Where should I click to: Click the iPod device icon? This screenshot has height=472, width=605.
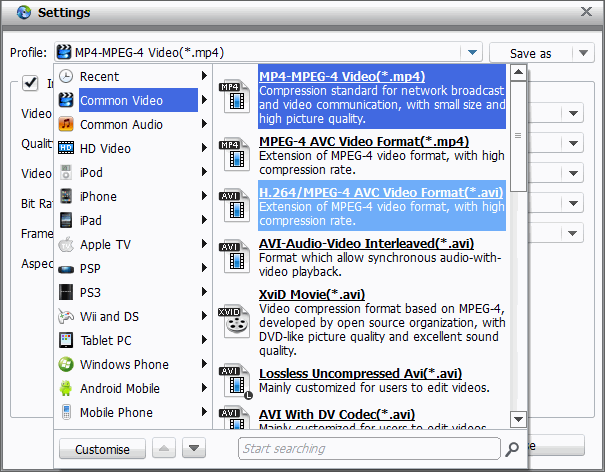tap(66, 172)
